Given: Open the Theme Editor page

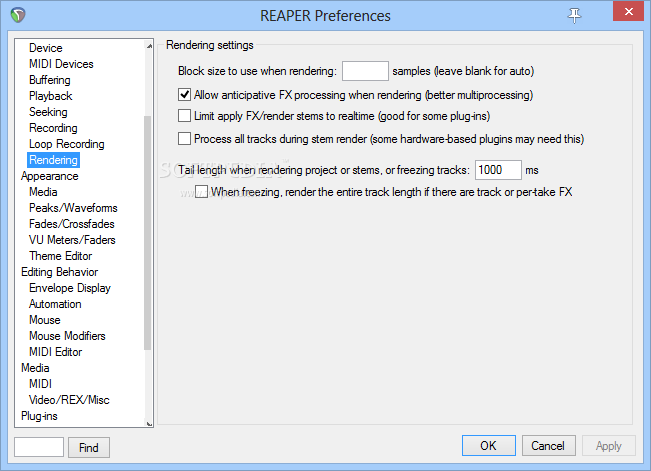Looking at the screenshot, I should point(60,256).
